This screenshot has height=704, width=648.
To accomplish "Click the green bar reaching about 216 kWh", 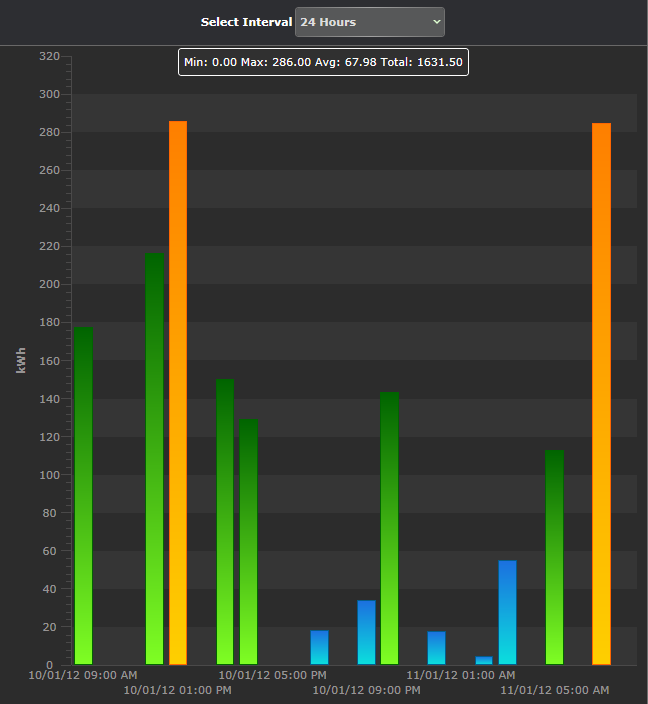I will tap(154, 459).
